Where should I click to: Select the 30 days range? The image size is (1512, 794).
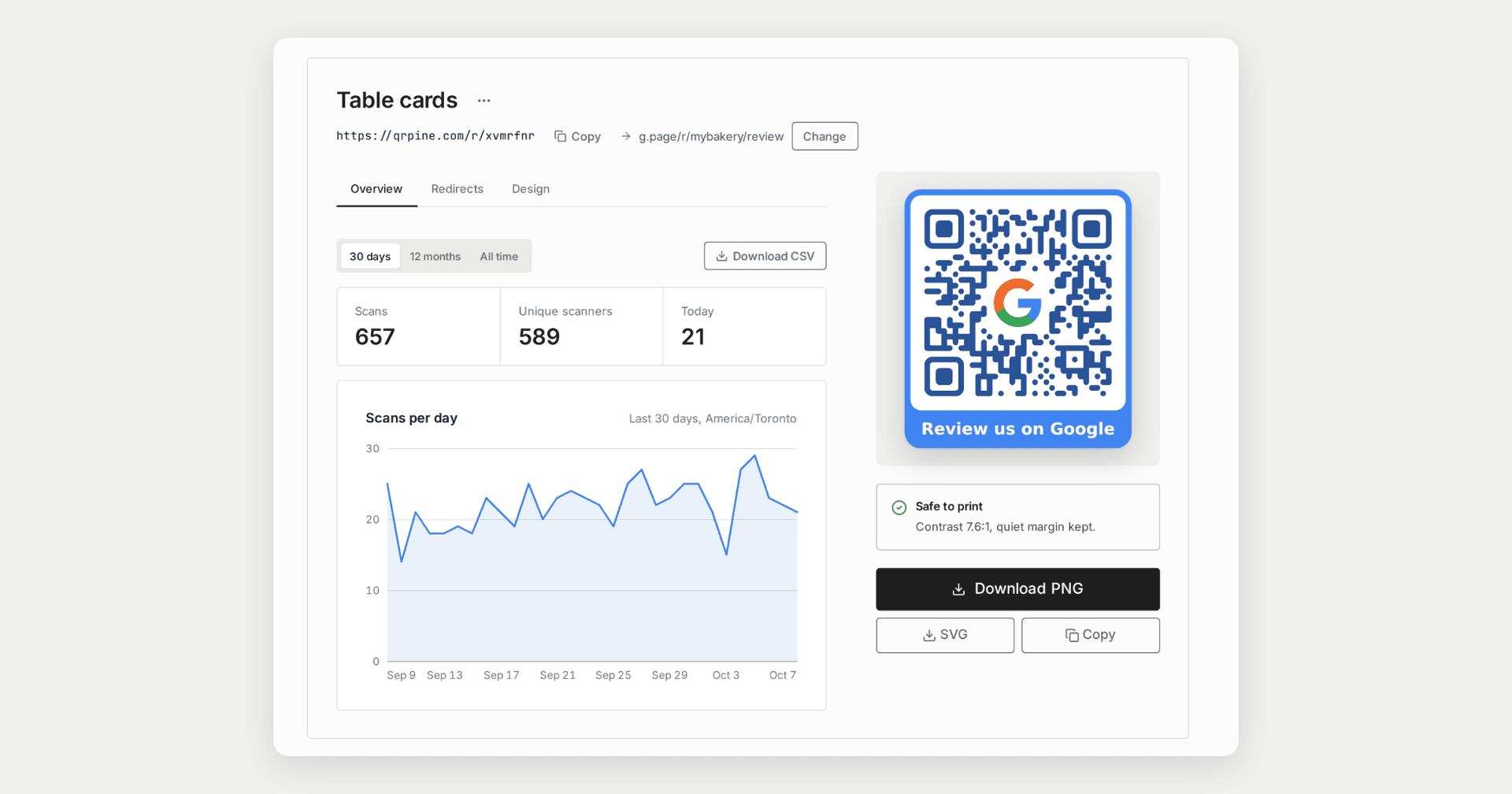370,256
